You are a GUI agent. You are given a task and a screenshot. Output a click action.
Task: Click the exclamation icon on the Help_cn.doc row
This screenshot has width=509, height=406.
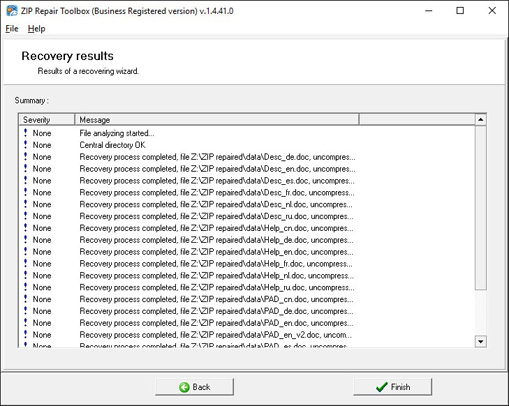pyautogui.click(x=25, y=228)
